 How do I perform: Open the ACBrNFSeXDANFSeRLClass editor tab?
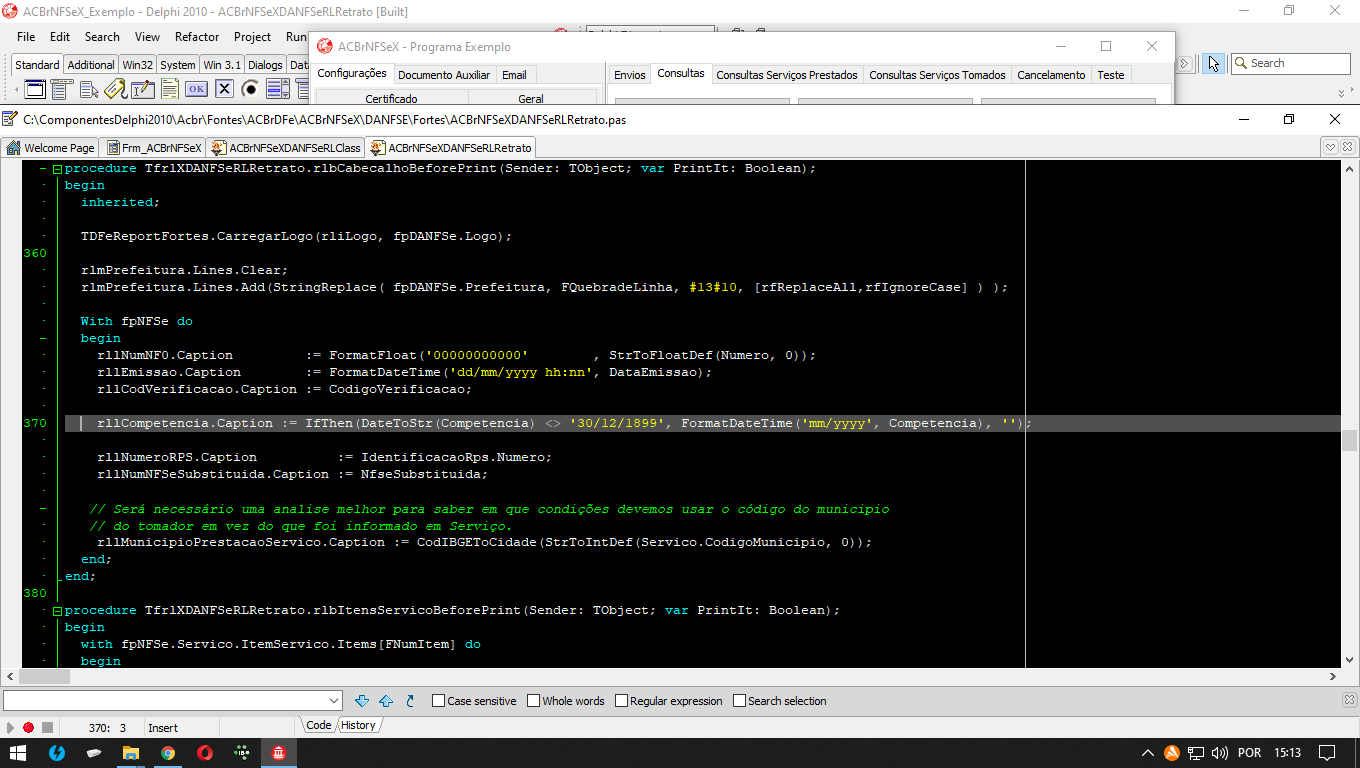tap(286, 148)
